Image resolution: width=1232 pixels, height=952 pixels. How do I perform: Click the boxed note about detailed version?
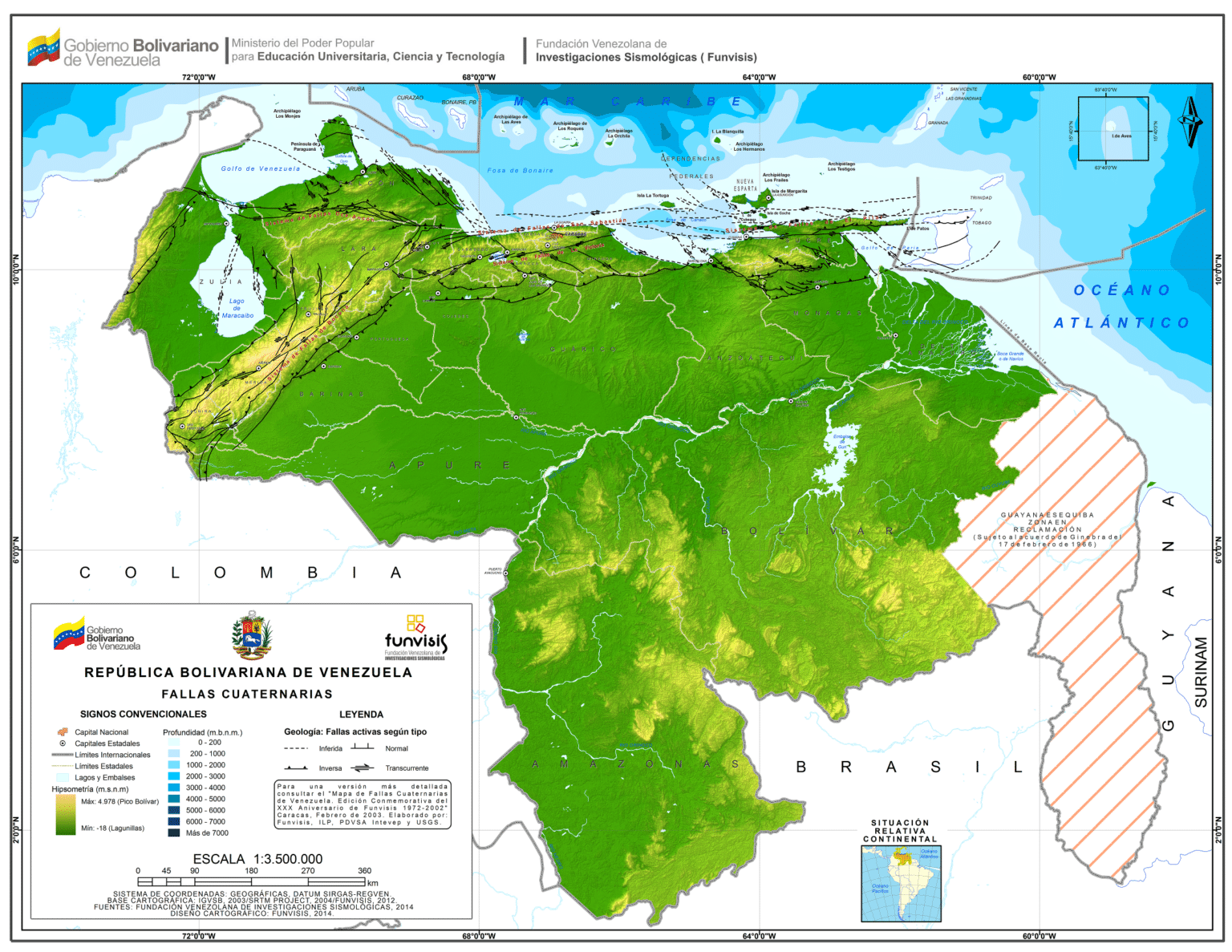363,804
